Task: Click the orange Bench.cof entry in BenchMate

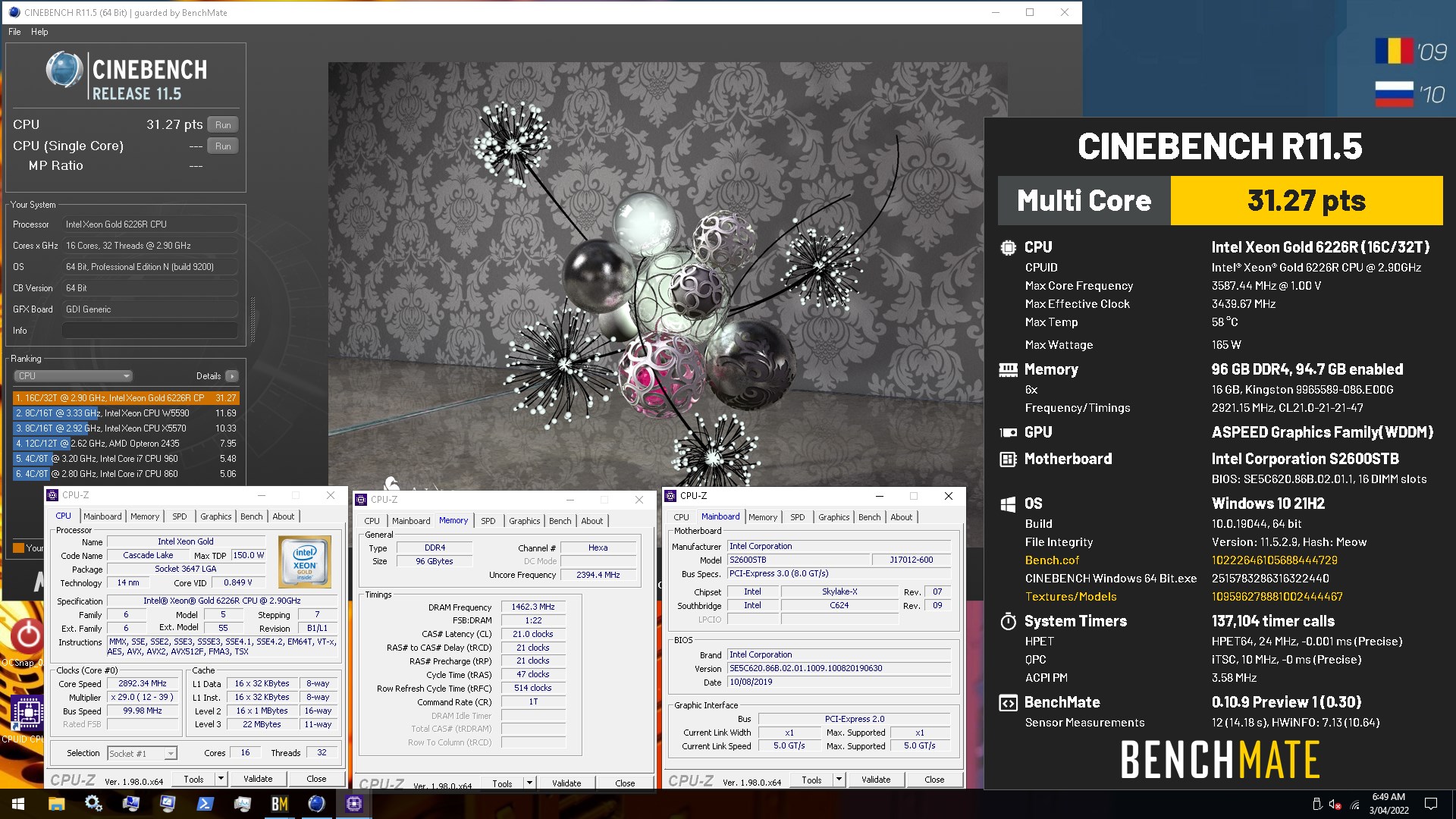Action: (1052, 560)
